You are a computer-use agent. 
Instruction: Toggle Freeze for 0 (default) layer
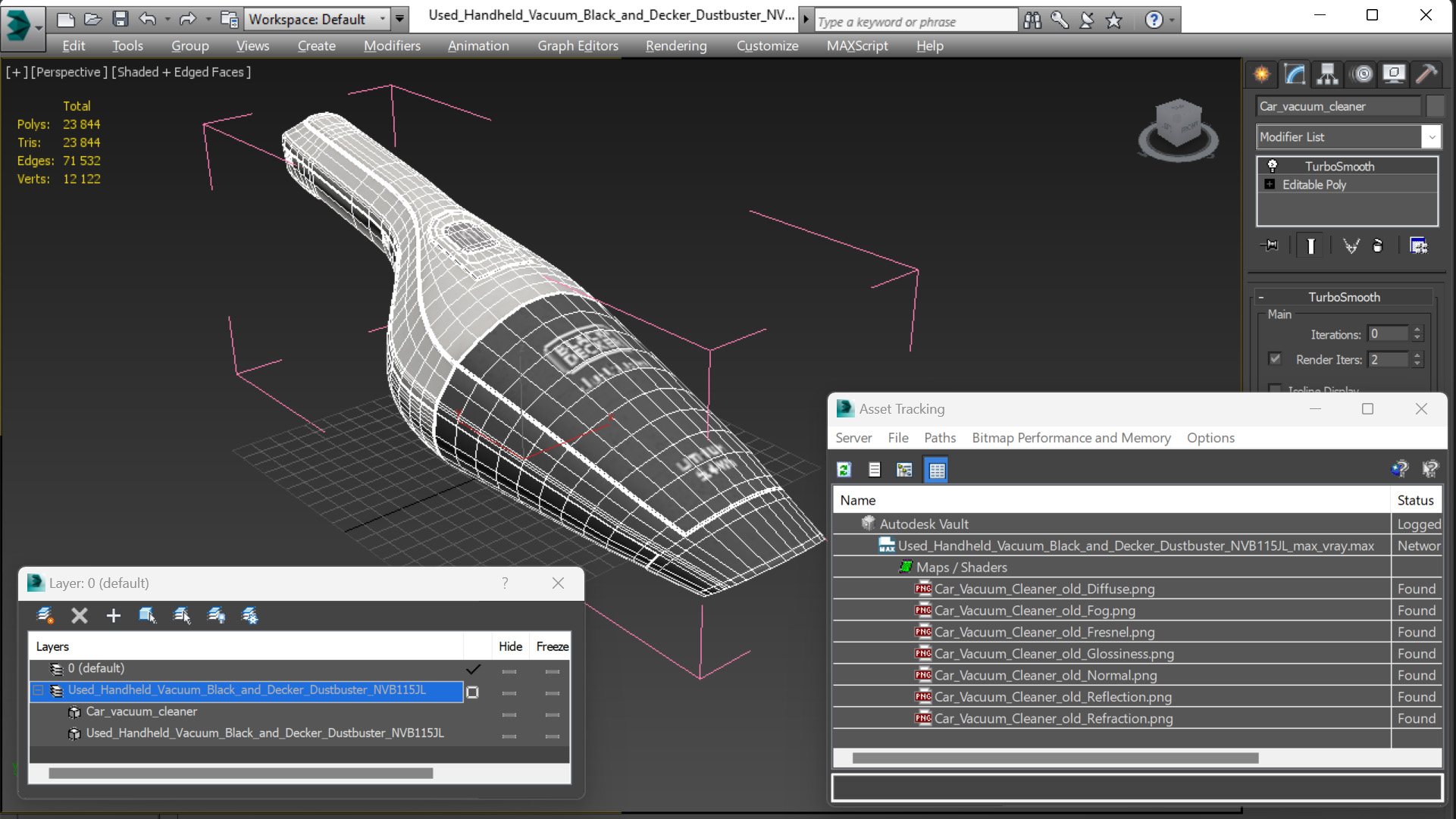553,671
